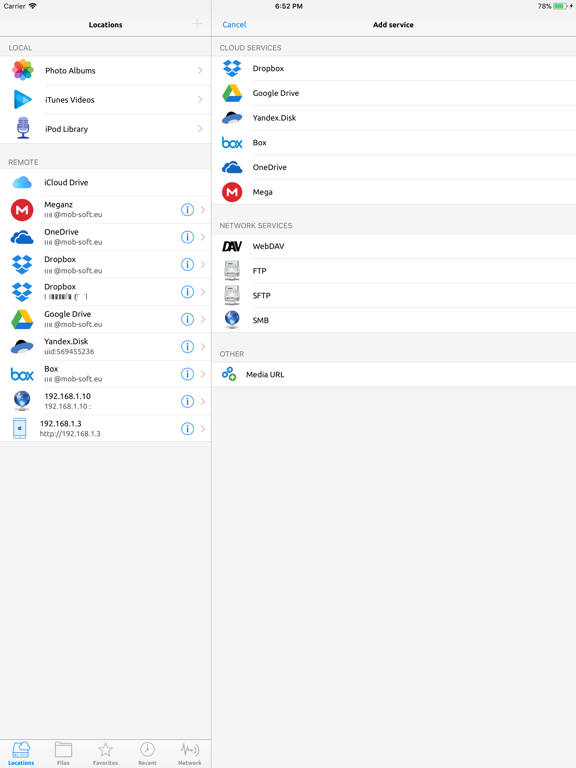Open Yandex.Disk via its row chevron
Viewport: 576px width, 768px height.
202,347
